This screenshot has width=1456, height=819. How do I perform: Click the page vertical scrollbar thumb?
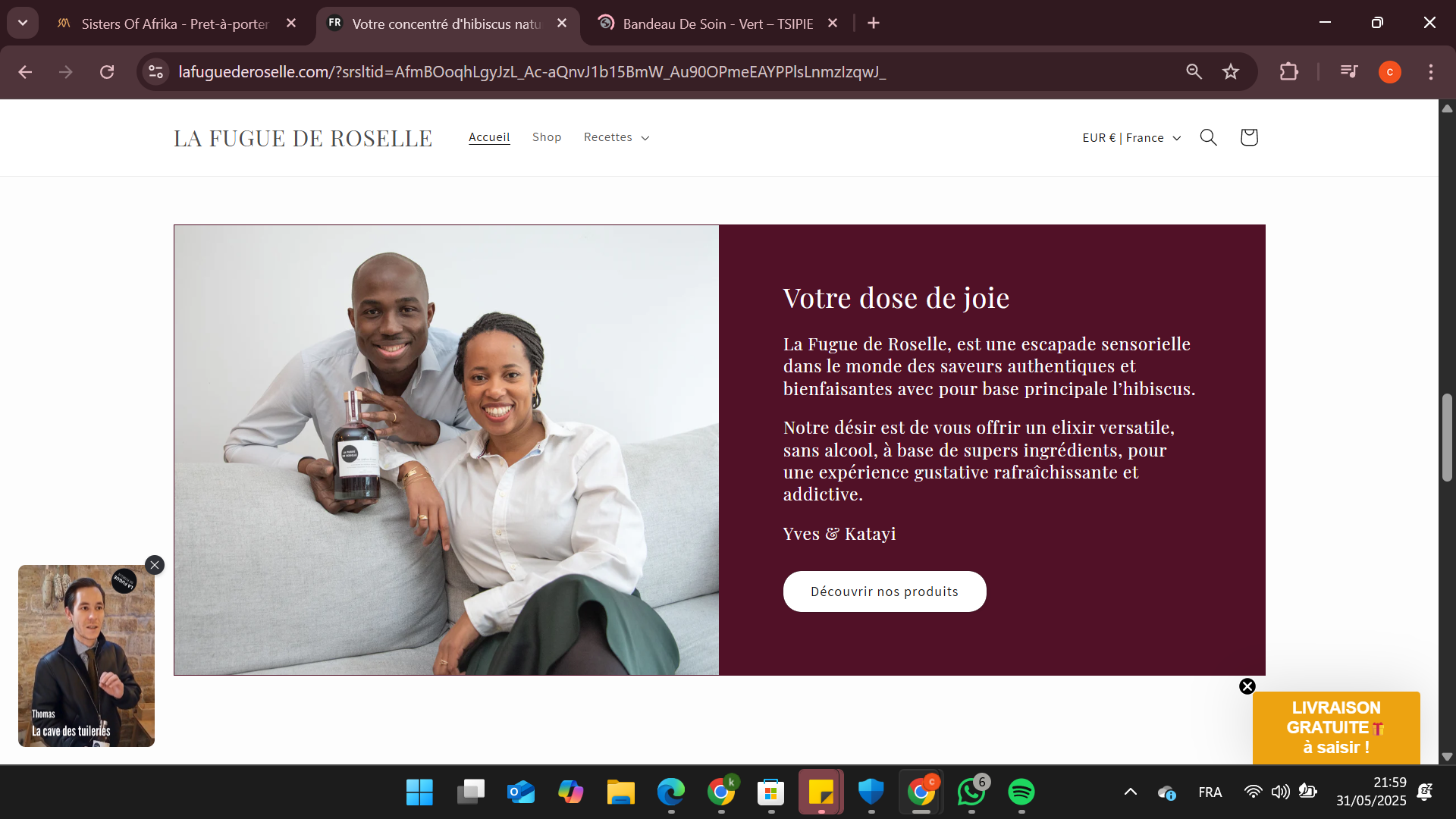[x=1447, y=438]
